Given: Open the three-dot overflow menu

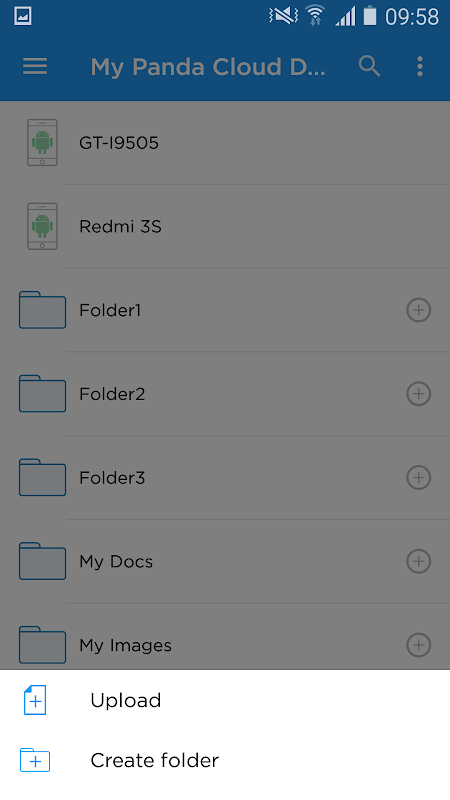Looking at the screenshot, I should click(x=419, y=66).
